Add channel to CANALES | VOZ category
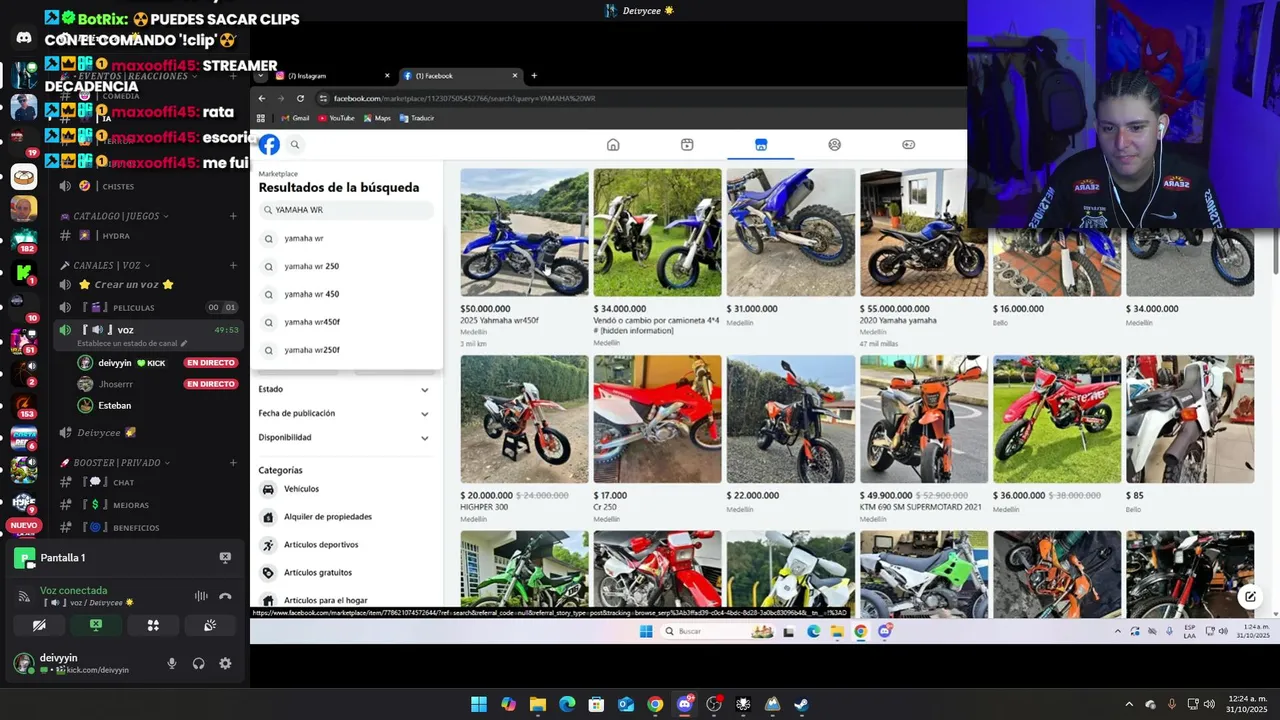Screen dimensions: 1280x720 (x=233, y=265)
